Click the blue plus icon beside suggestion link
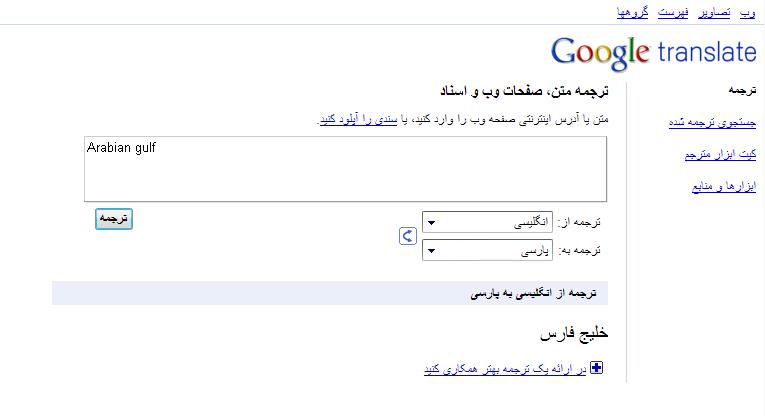Screen dimensions: 765x416 [597, 368]
